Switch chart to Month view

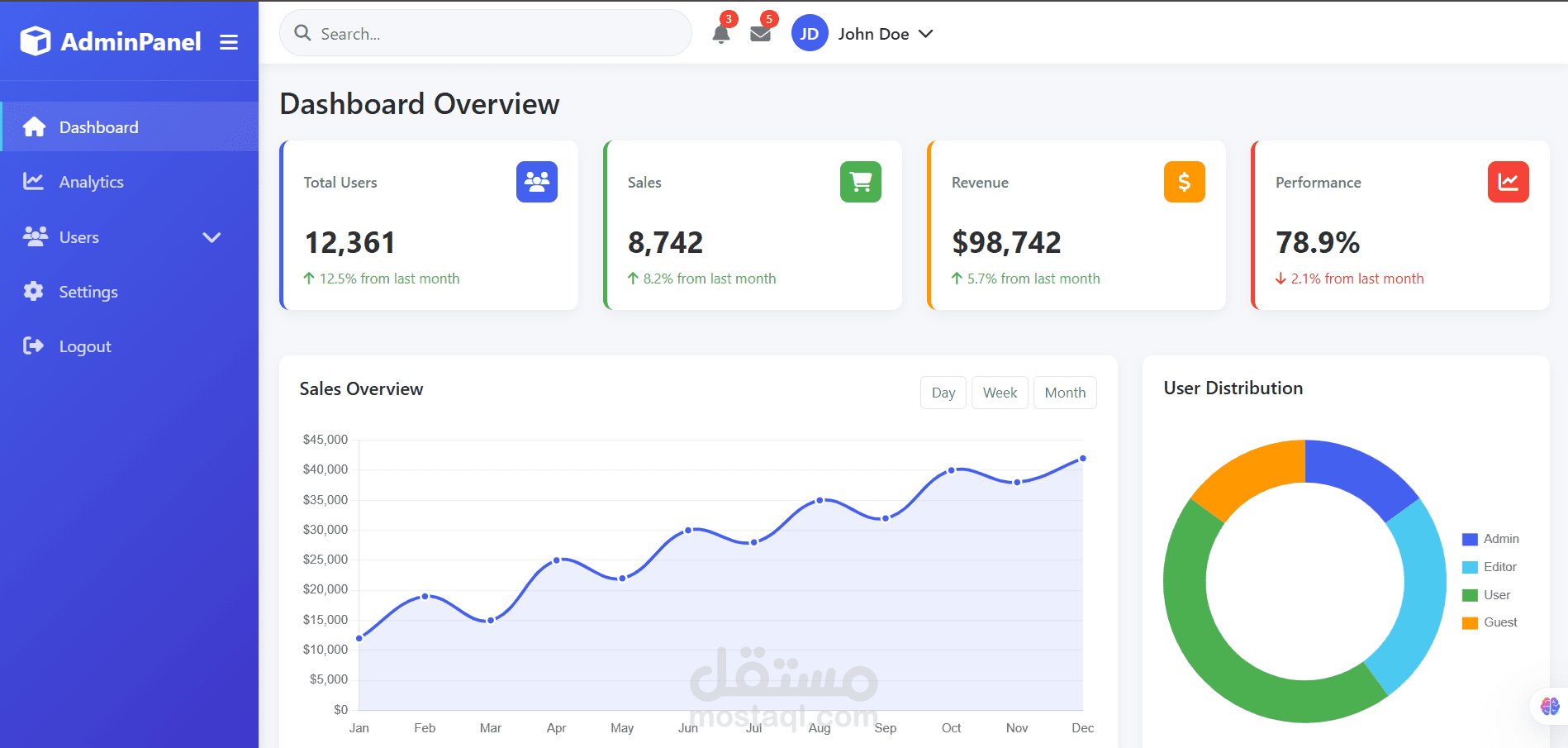1065,393
